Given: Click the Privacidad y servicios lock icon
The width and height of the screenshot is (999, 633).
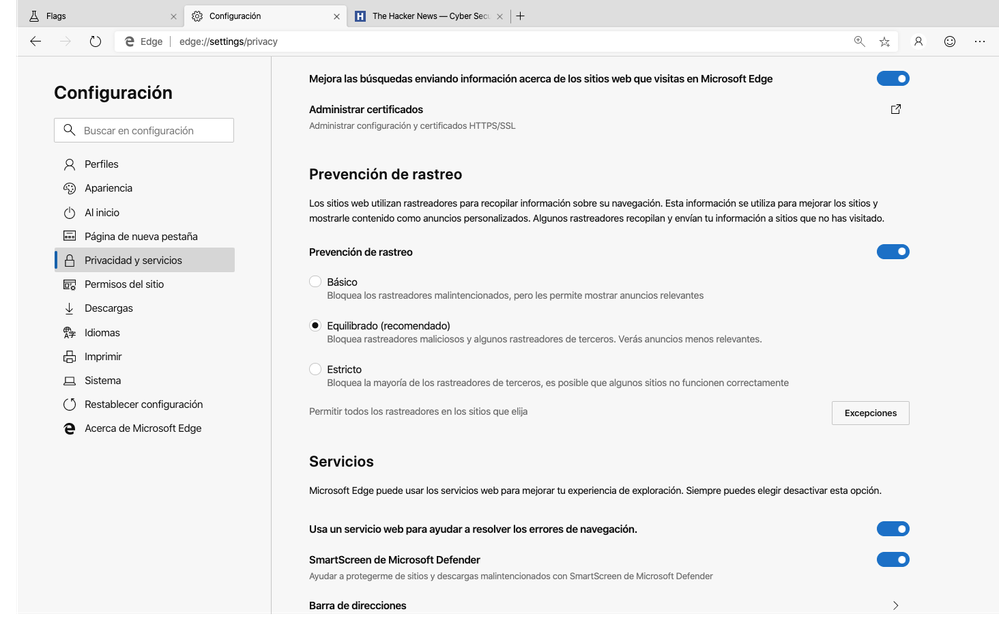Looking at the screenshot, I should pos(69,260).
